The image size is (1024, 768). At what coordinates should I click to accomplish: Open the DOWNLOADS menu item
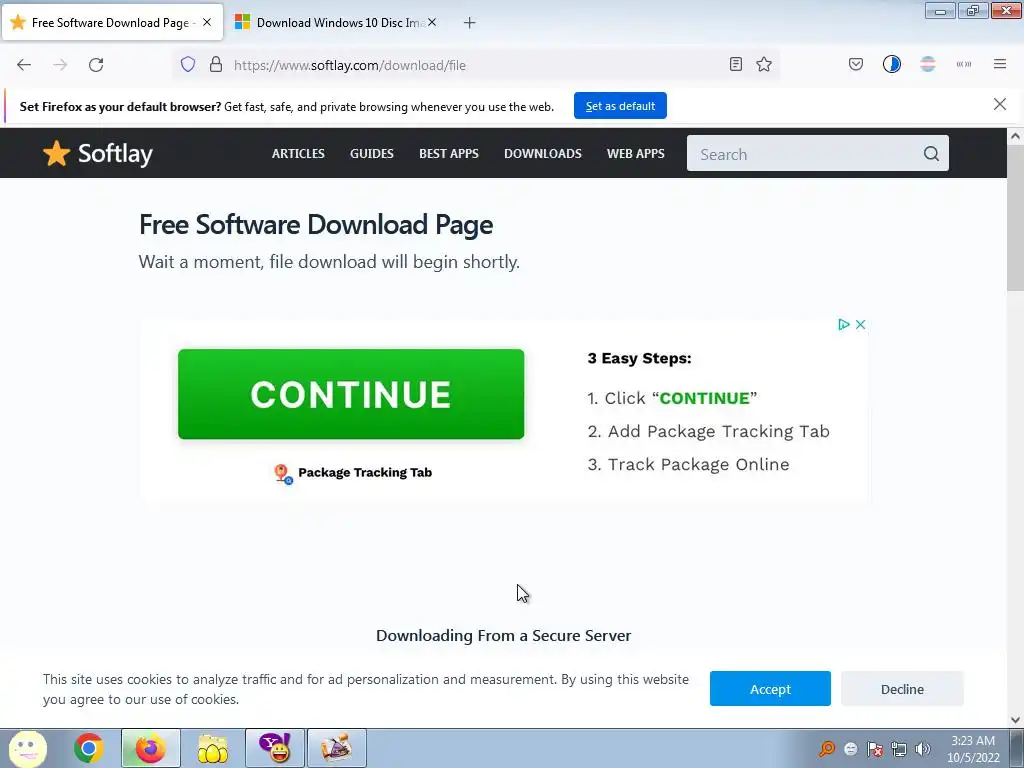543,153
